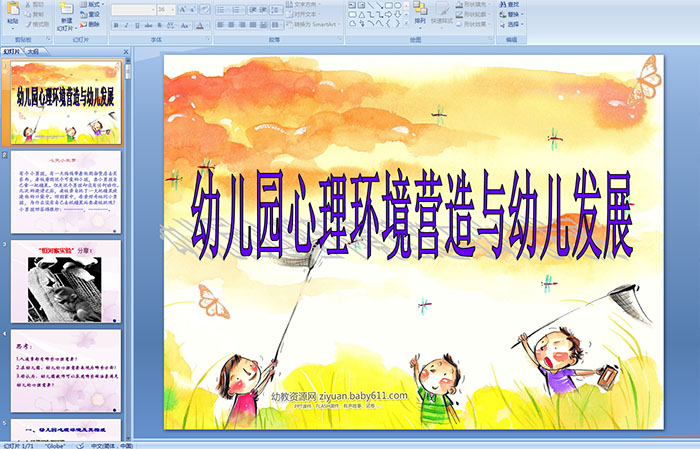Image resolution: width=700 pixels, height=449 pixels.
Task: Open the Character Spacing (AV) dropdown
Action: point(171,25)
